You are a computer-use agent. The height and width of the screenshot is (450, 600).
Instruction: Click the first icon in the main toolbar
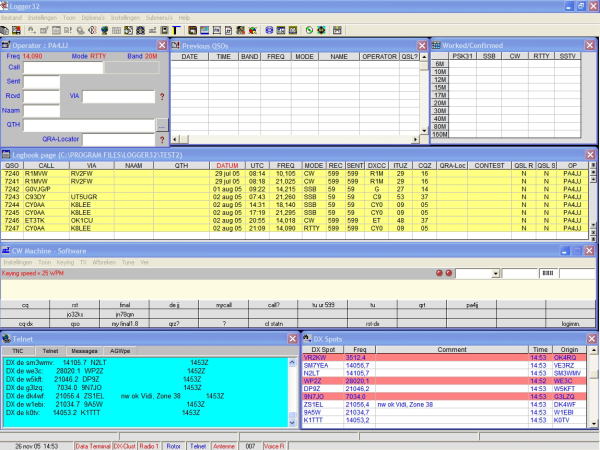tap(7, 30)
